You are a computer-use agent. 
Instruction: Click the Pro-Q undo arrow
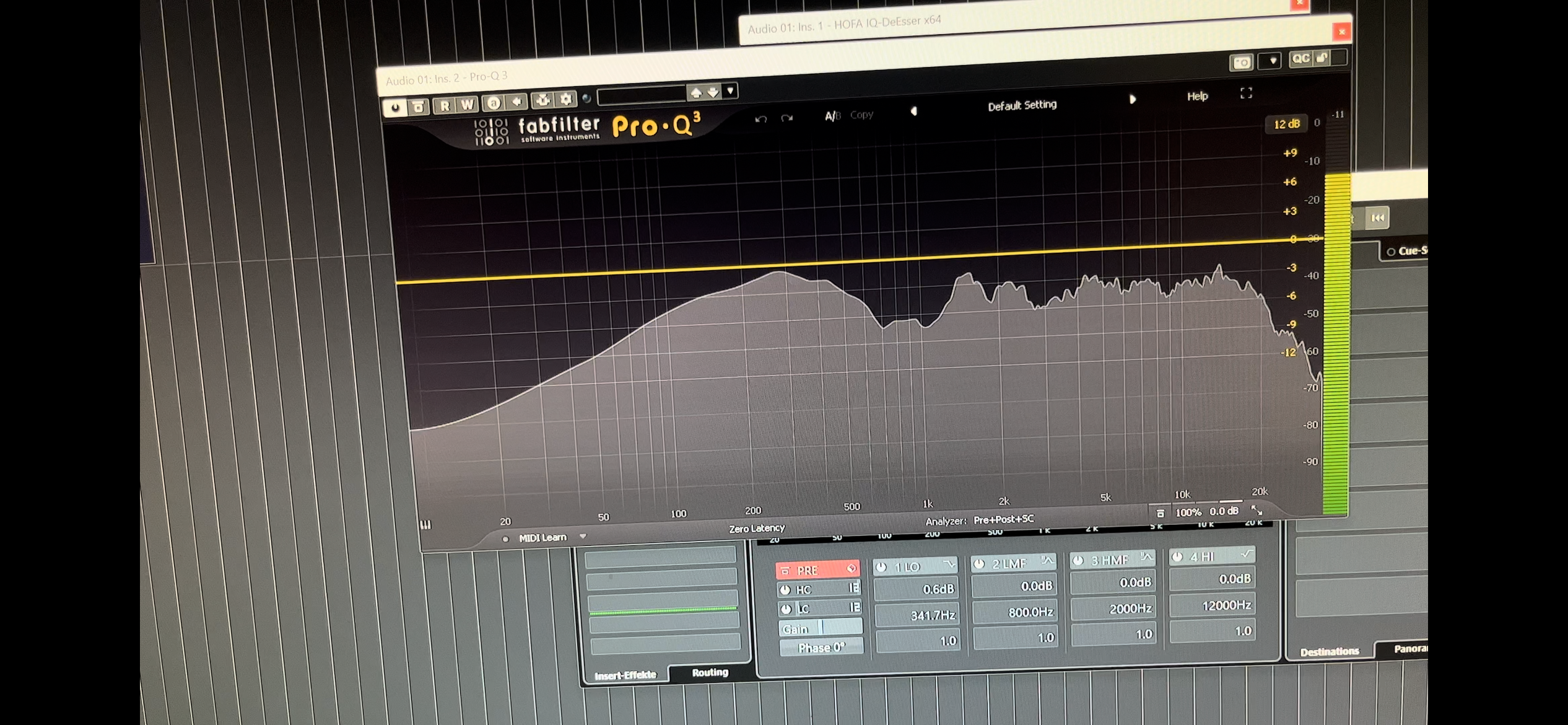pos(761,119)
